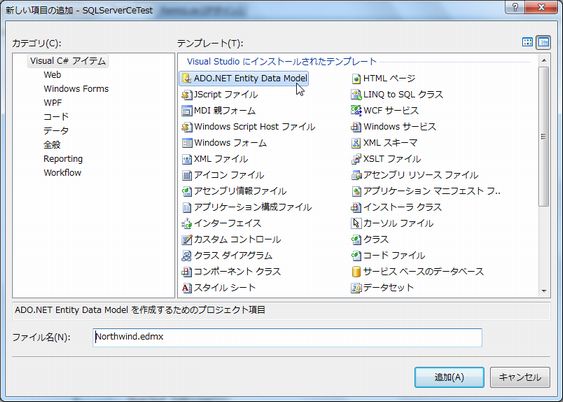Pick the WCF サービス template icon
563x402 pixels.
356,111
